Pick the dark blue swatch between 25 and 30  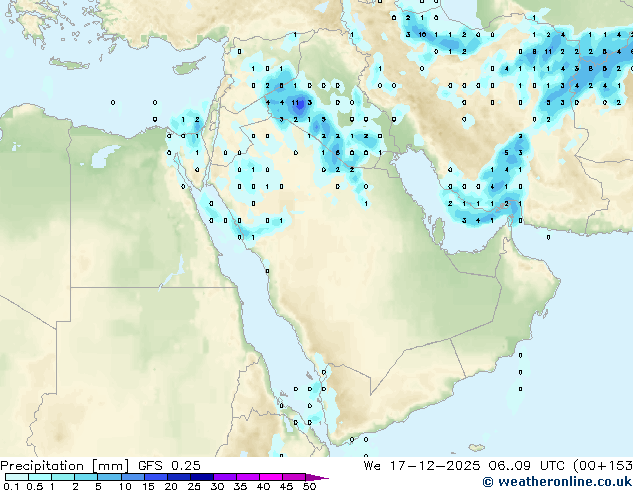point(202,477)
